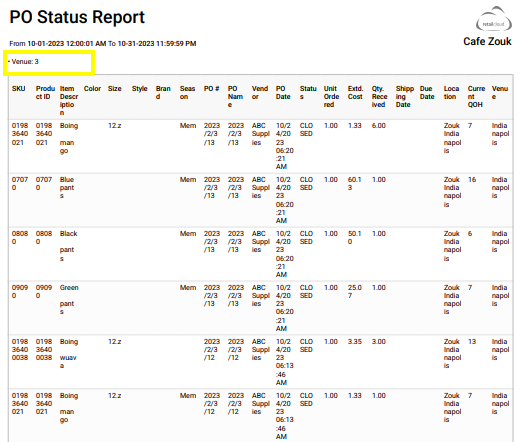Click the SKU cell 019836400038
This screenshot has width=522, height=442.
[20, 350]
